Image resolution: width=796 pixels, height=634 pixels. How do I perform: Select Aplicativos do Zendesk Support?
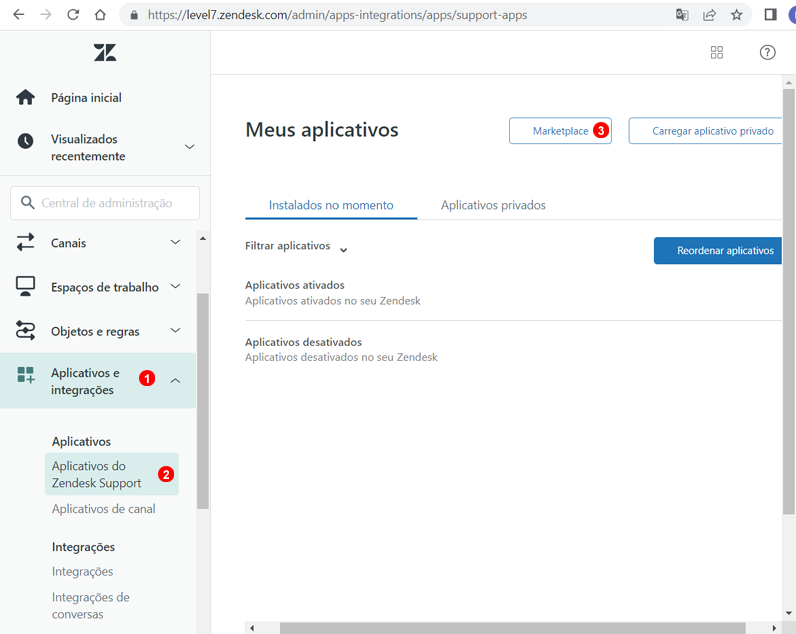[112, 474]
